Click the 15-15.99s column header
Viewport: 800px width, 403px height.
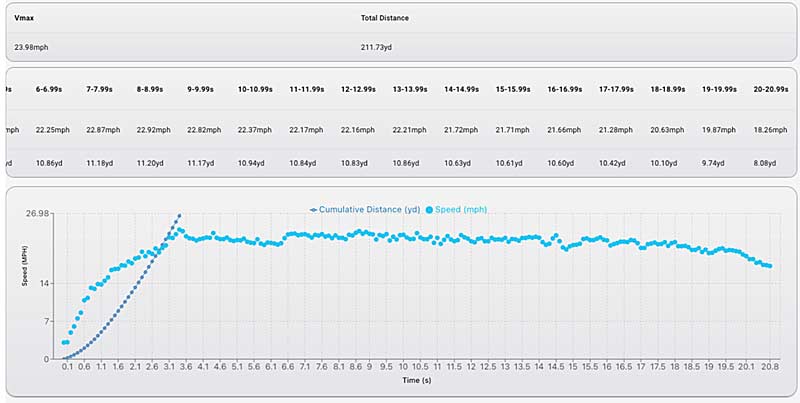click(x=513, y=89)
